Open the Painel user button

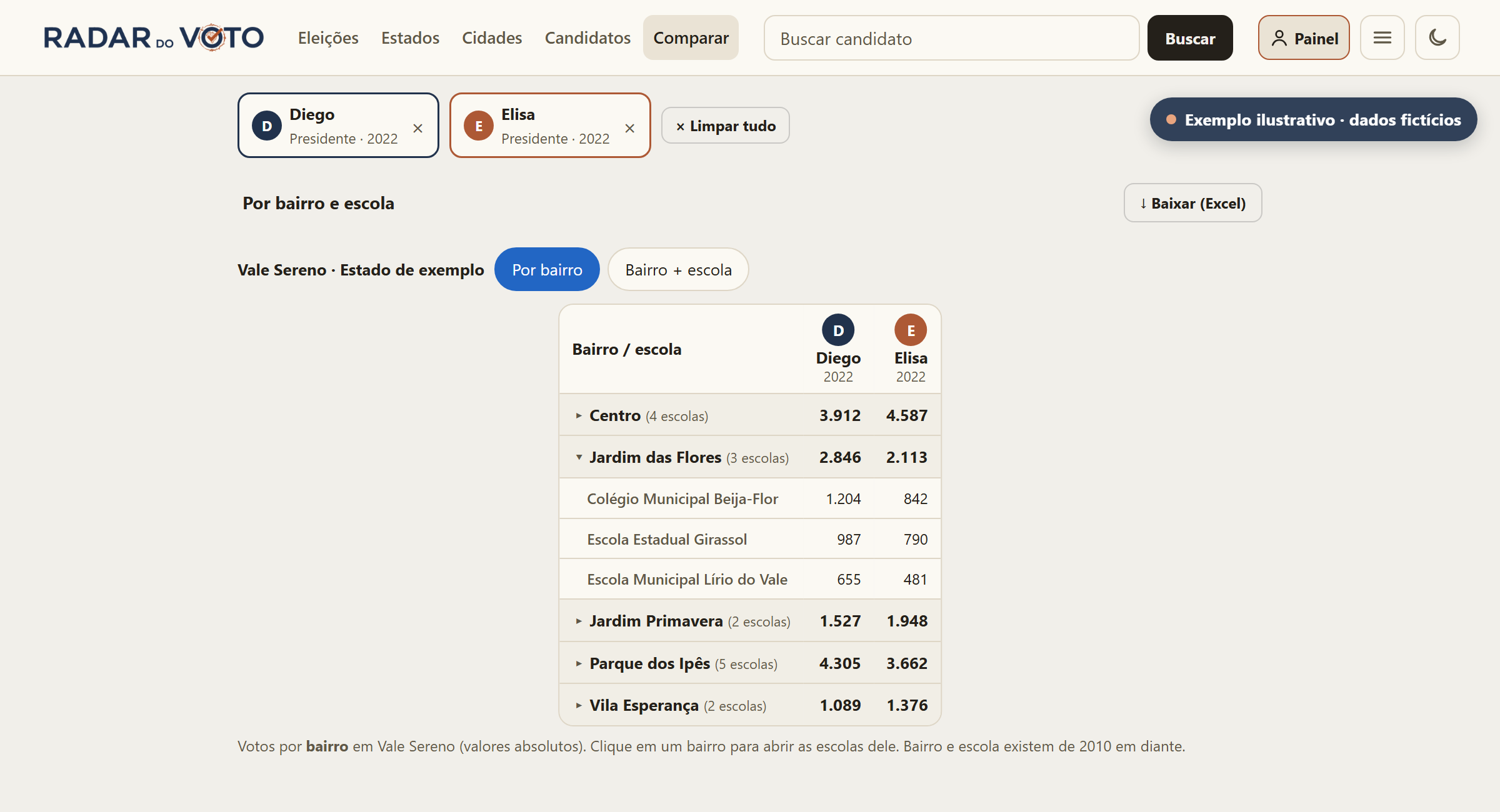click(x=1304, y=37)
